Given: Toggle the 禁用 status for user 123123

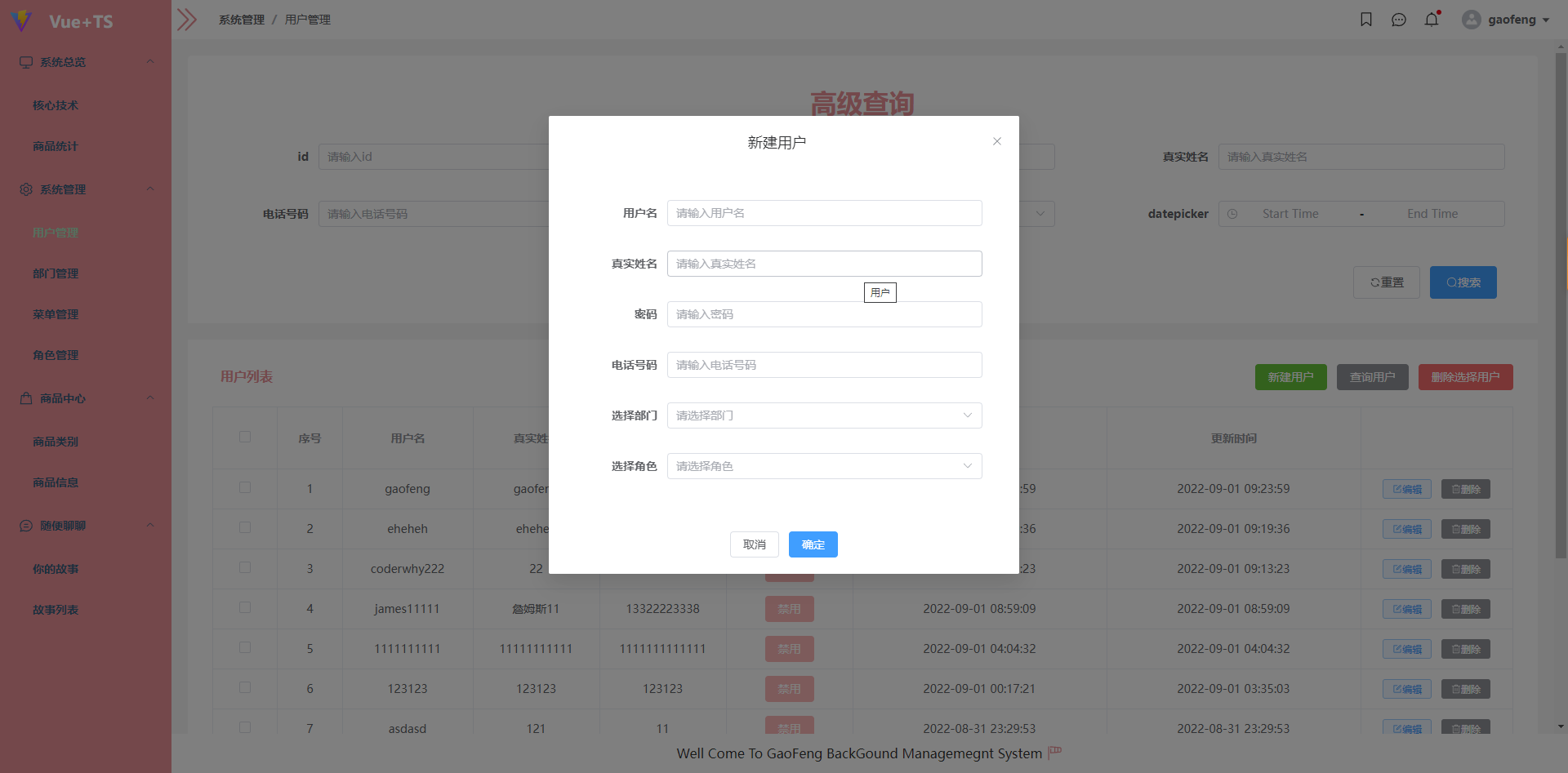Looking at the screenshot, I should pos(789,688).
